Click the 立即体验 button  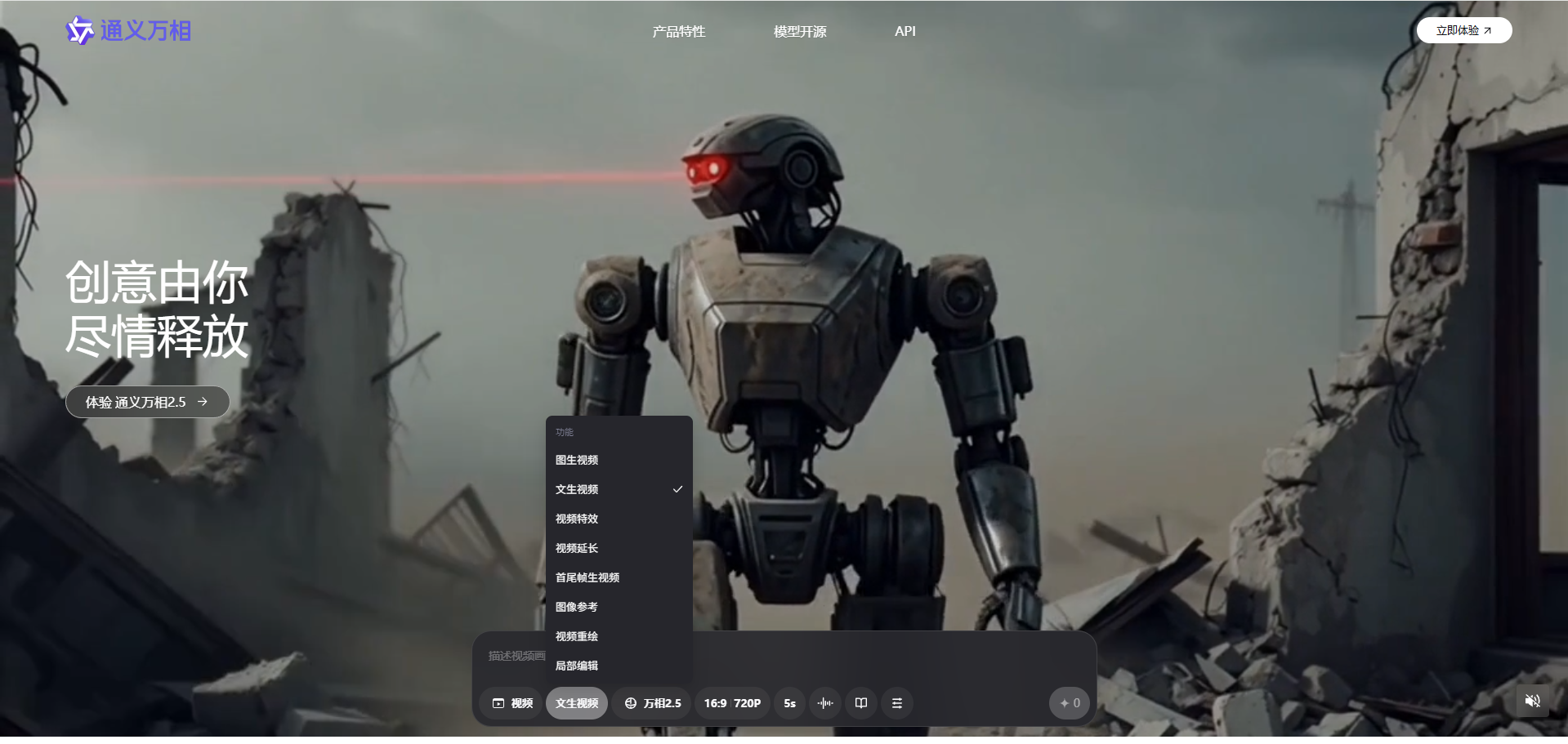pos(1463,30)
